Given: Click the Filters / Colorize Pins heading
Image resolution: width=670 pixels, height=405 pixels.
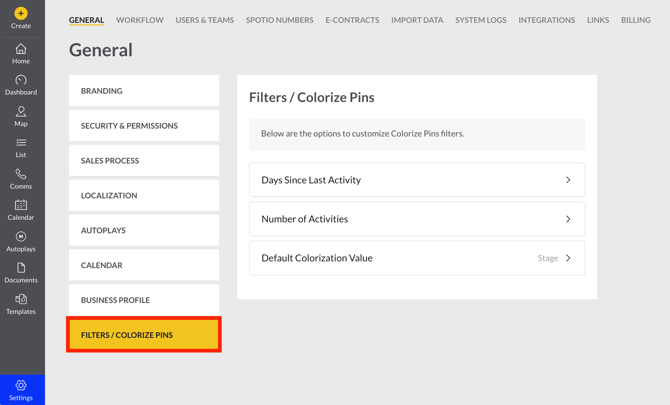Looking at the screenshot, I should click(311, 97).
